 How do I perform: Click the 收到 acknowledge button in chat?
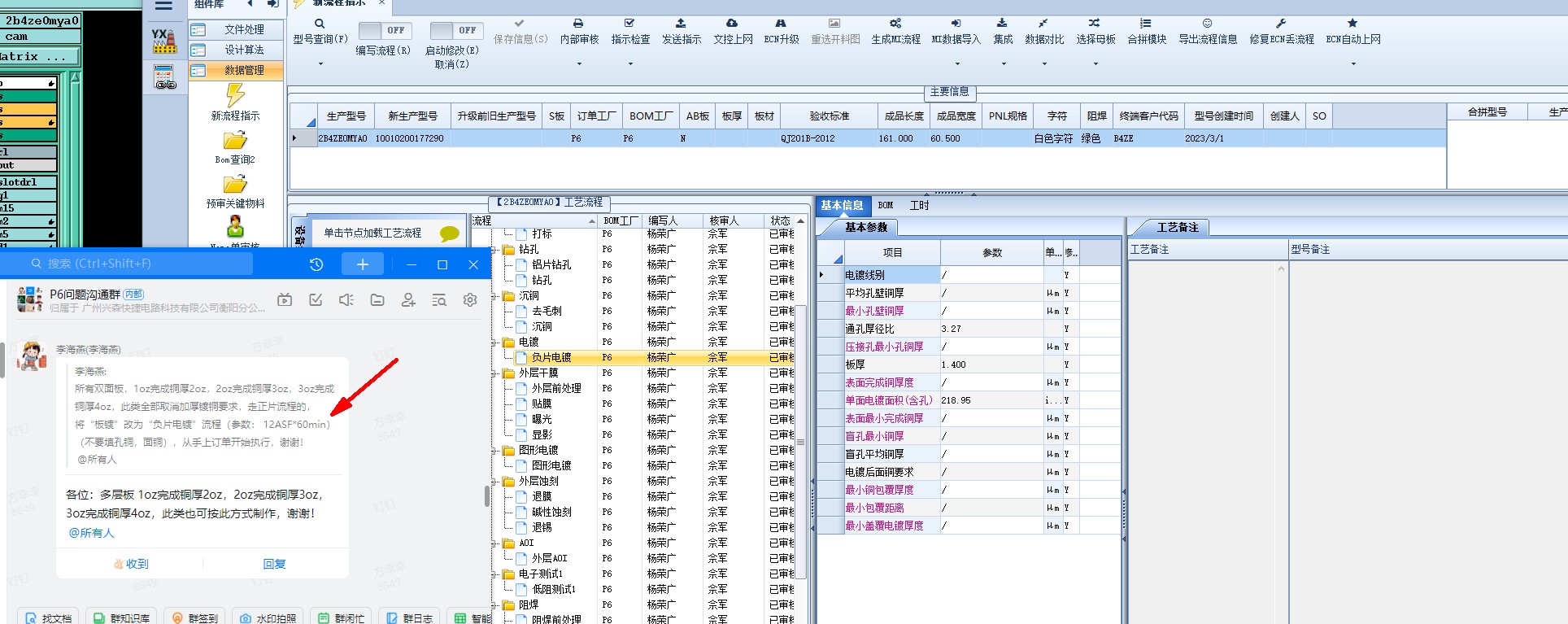coord(130,564)
